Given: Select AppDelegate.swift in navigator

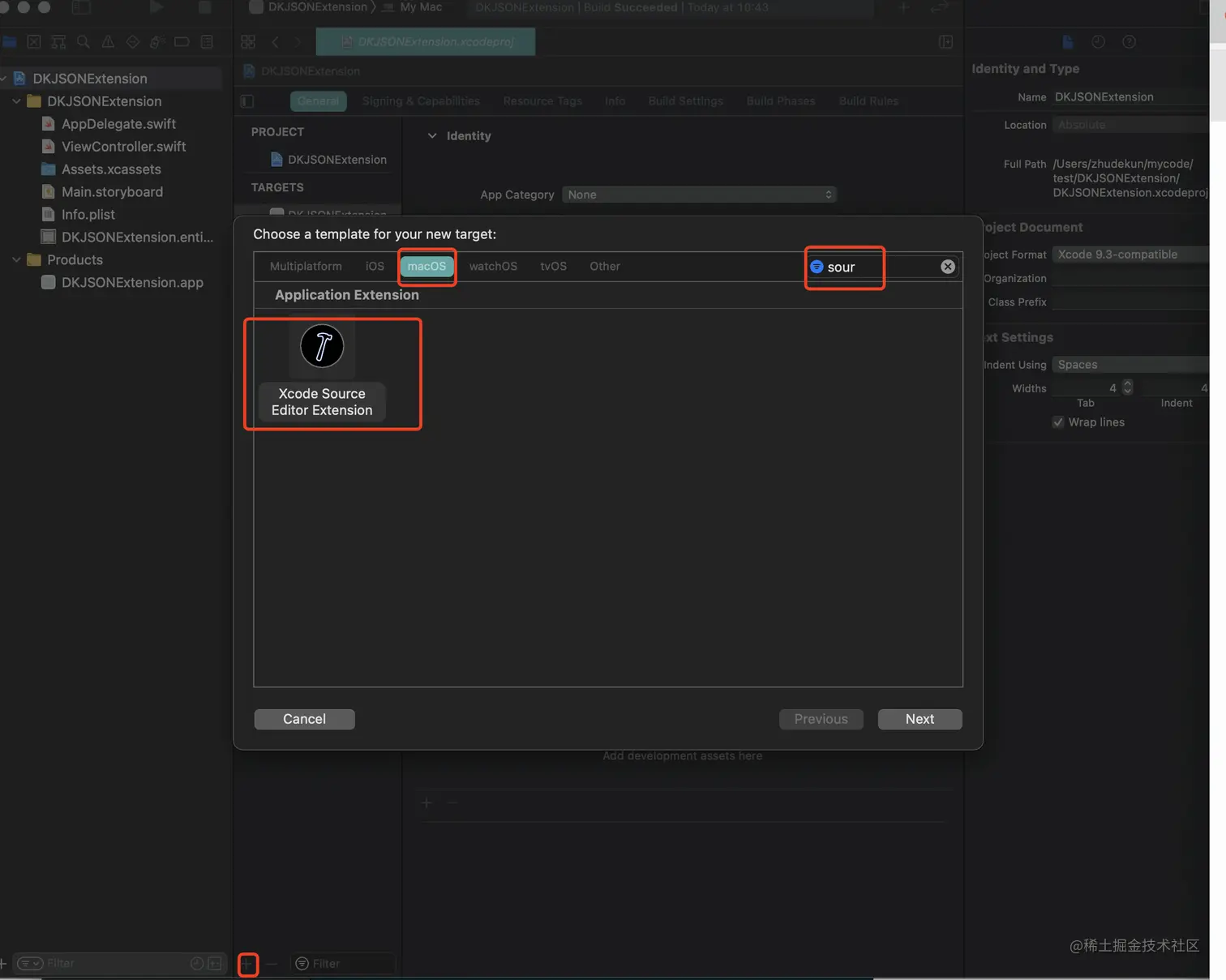Looking at the screenshot, I should click(x=118, y=124).
